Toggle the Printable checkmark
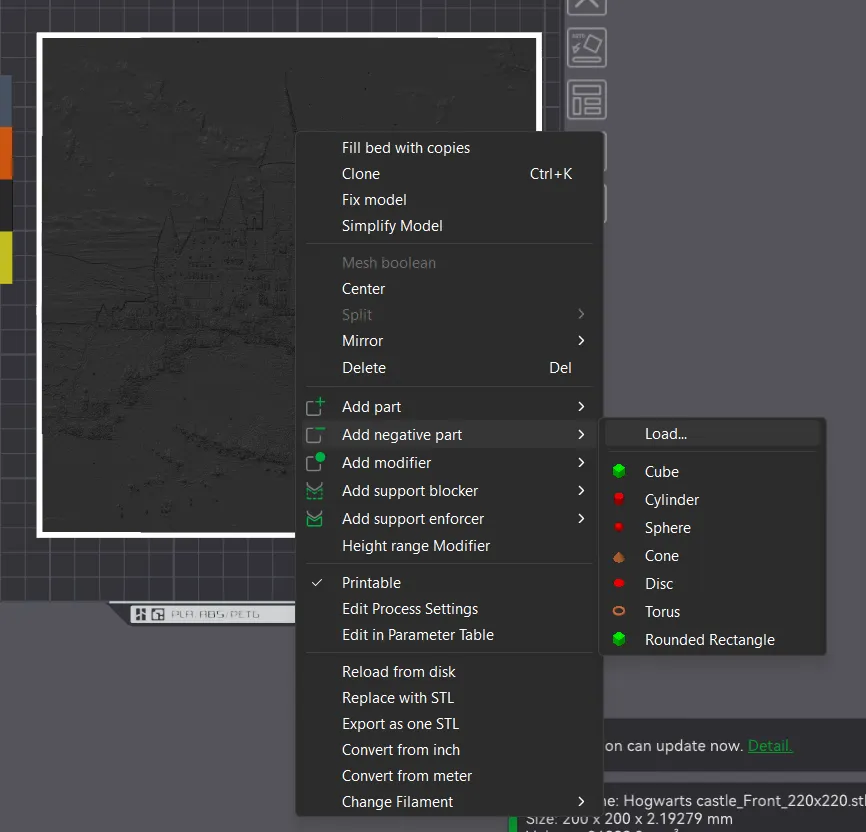This screenshot has height=832, width=866. pyautogui.click(x=316, y=583)
